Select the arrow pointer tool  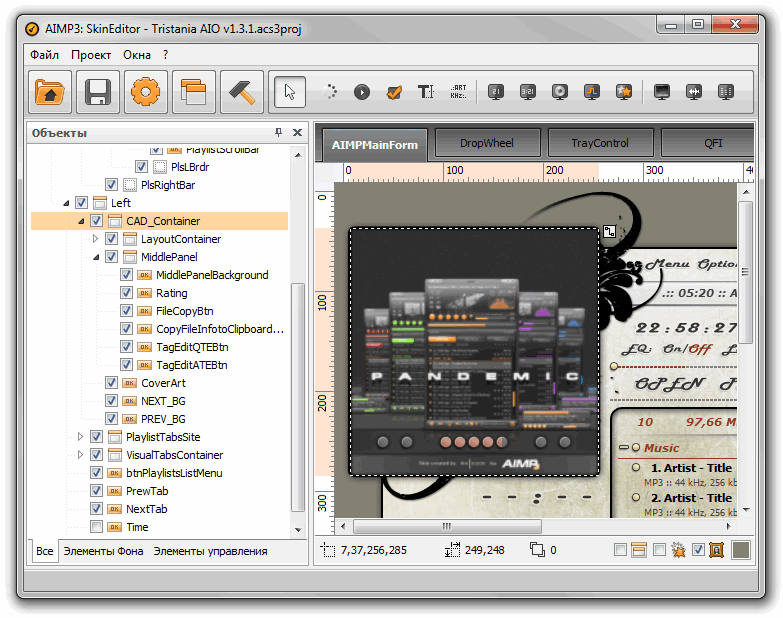pos(290,92)
